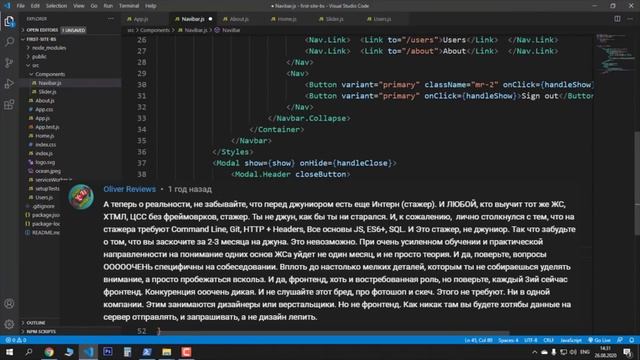This screenshot has height=360, width=640.
Task: Open Google Chrome from taskbar
Action: pos(49,352)
